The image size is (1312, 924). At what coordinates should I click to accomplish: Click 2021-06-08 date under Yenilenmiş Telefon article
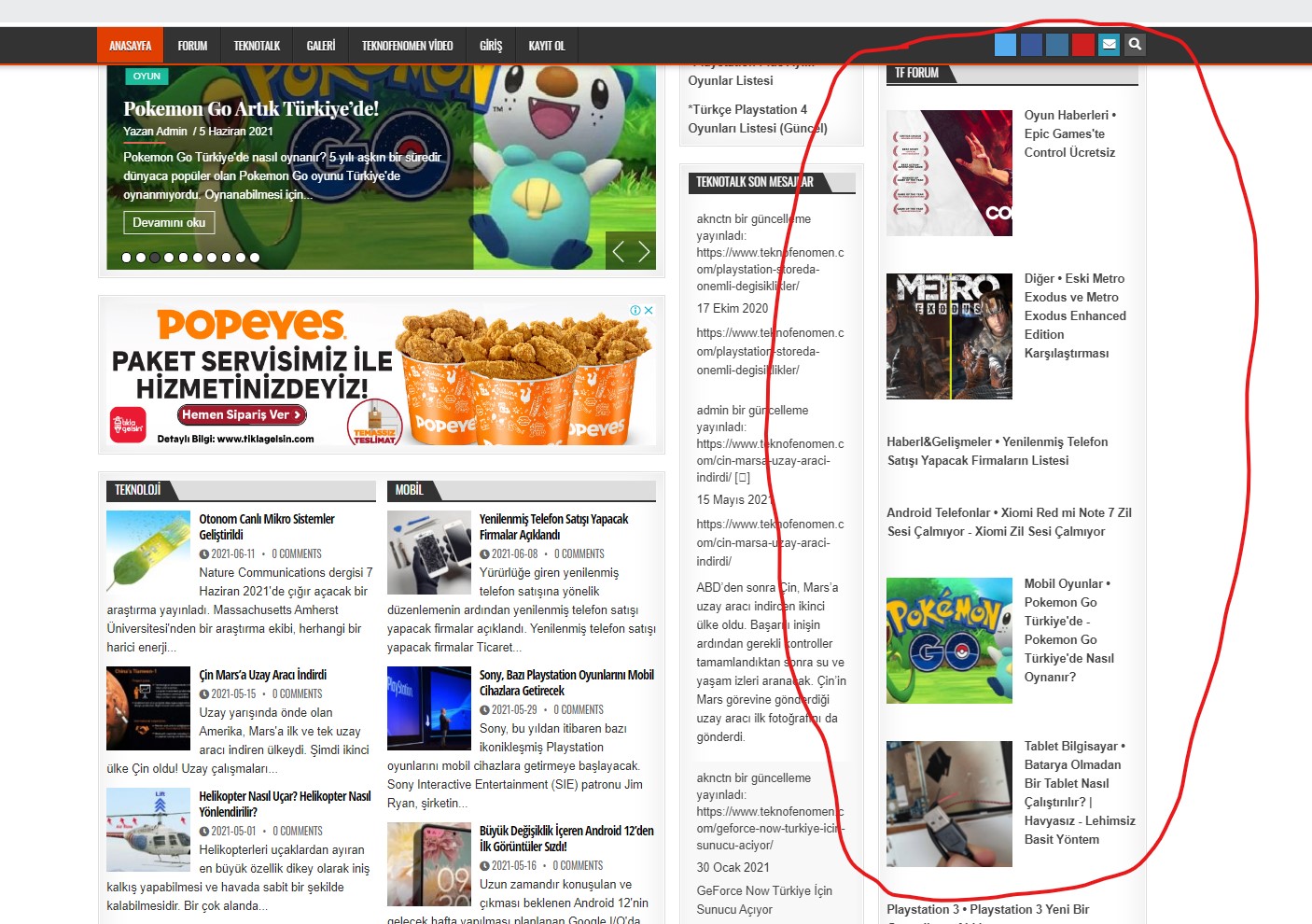coord(514,553)
